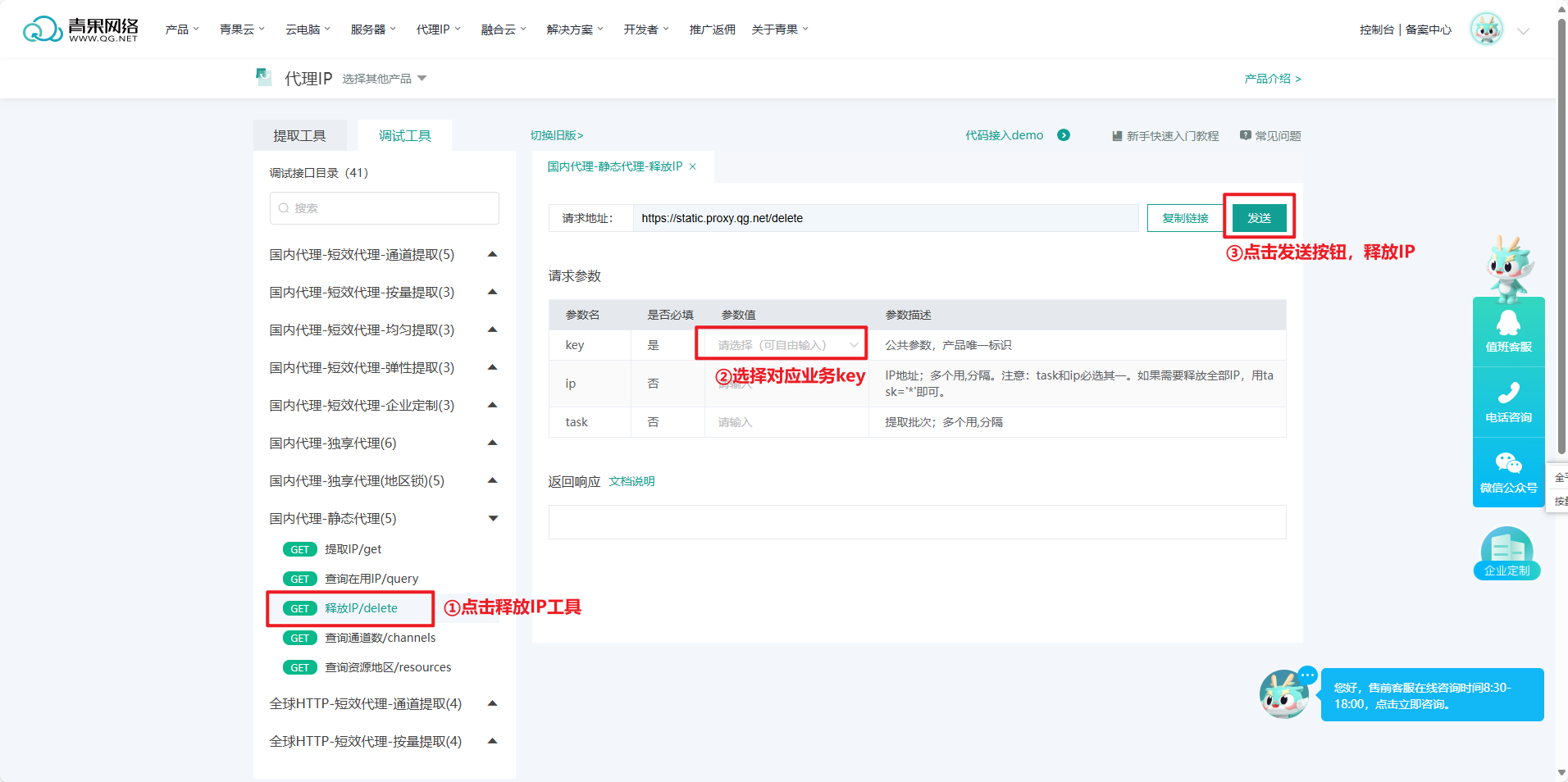Click the 值班客服 bell icon
Screen dimensions: 1568x782
1508,323
